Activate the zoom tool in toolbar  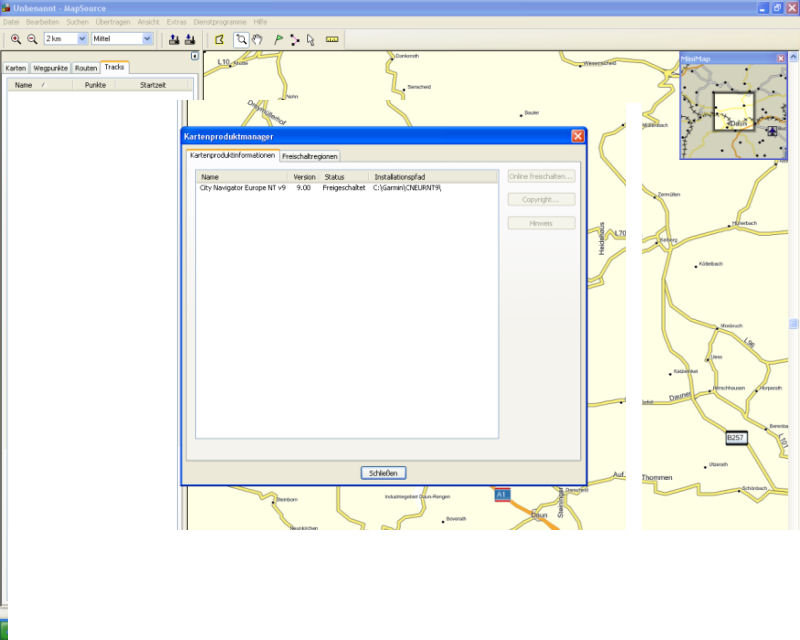tap(241, 39)
